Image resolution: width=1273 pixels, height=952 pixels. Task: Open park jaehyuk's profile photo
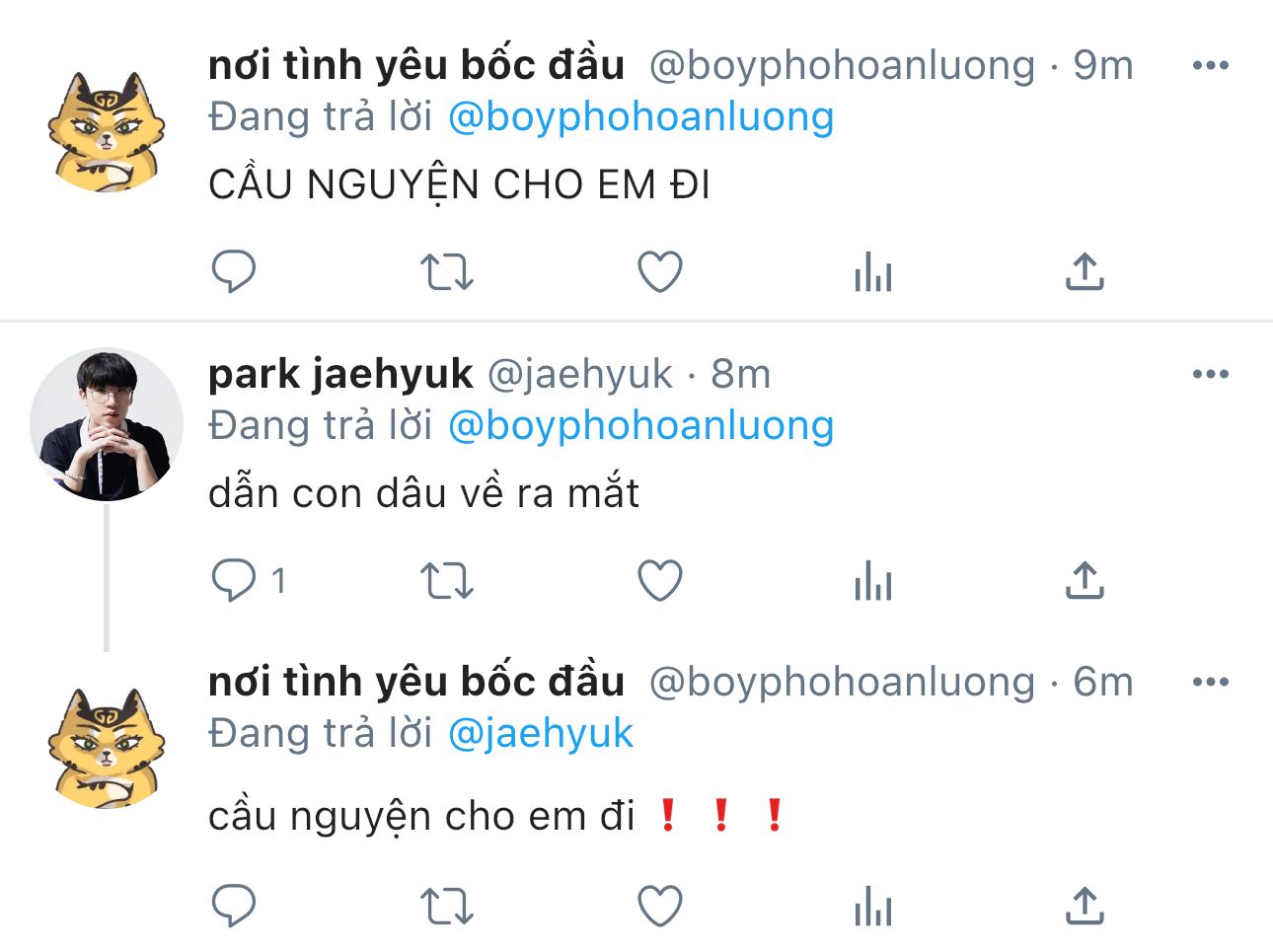pyautogui.click(x=107, y=424)
